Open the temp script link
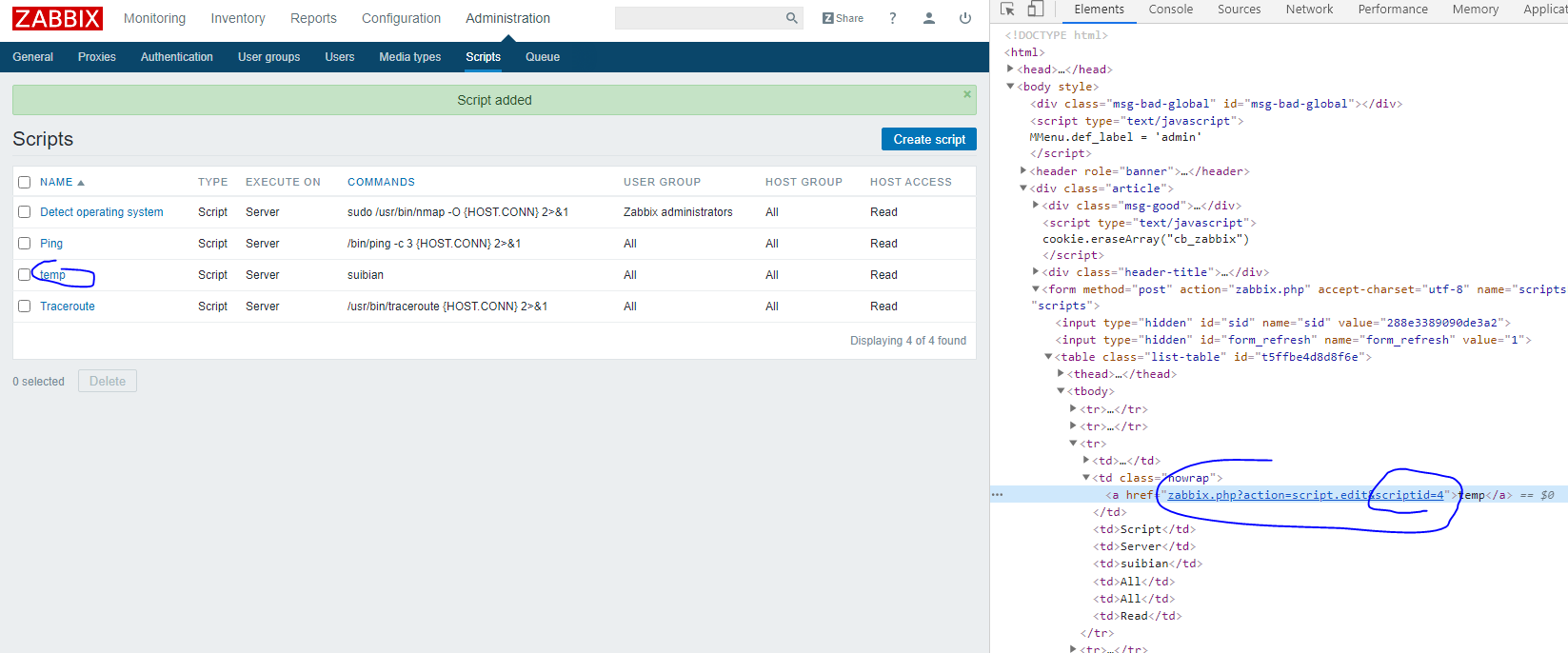 [x=52, y=275]
